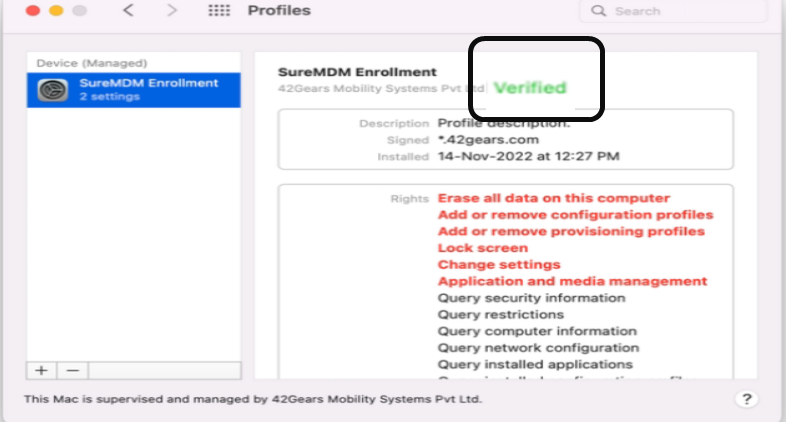The width and height of the screenshot is (786, 422).
Task: Click 'Query network configuration'
Action: tap(538, 347)
